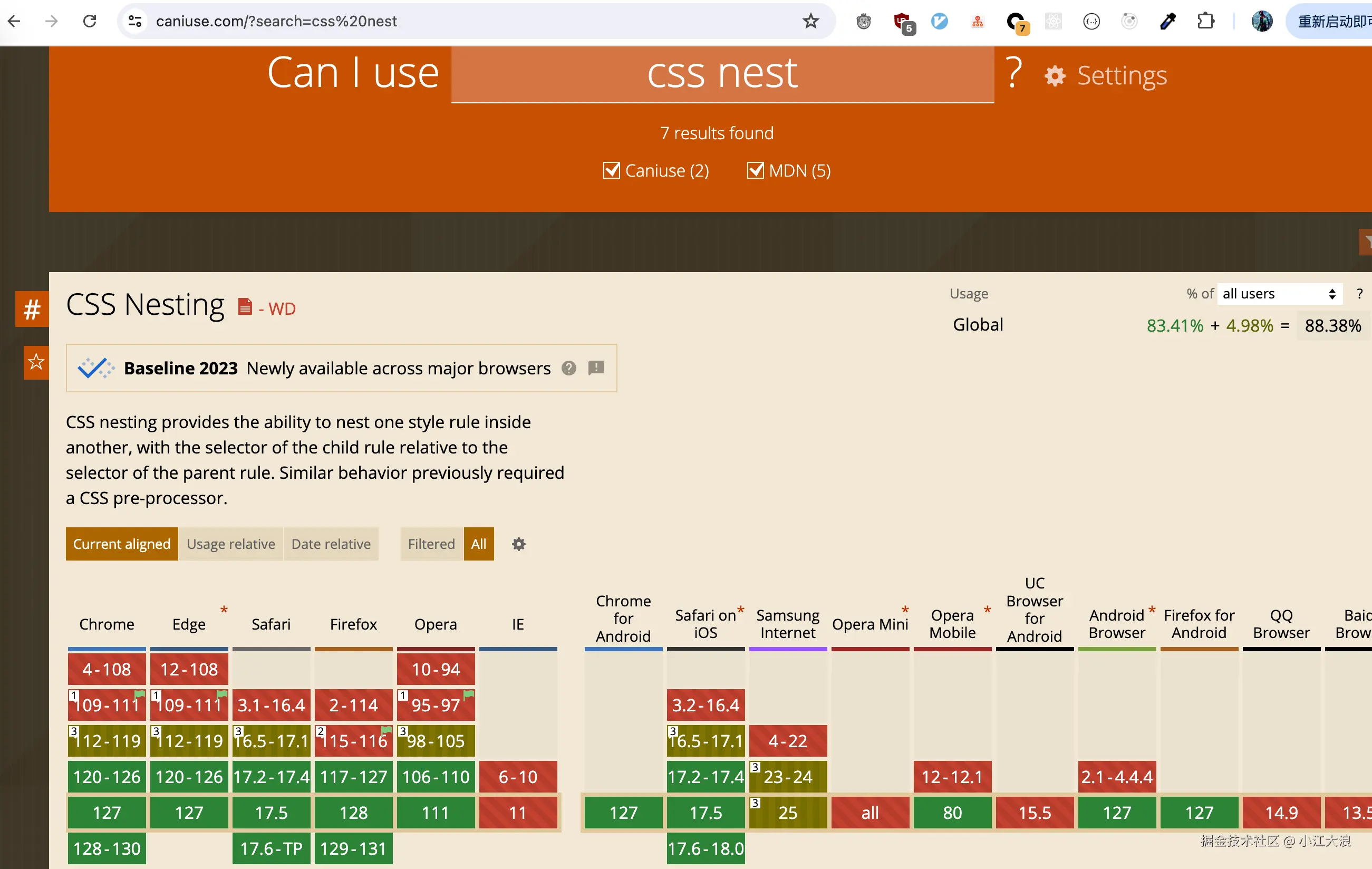Click the Baseline feedback flag icon
The image size is (1372, 869).
596,368
